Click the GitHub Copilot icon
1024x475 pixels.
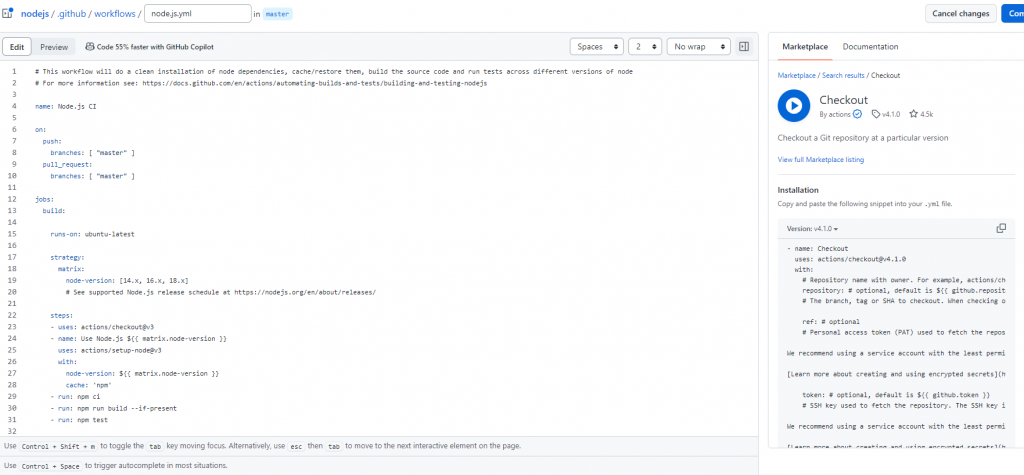[89, 47]
